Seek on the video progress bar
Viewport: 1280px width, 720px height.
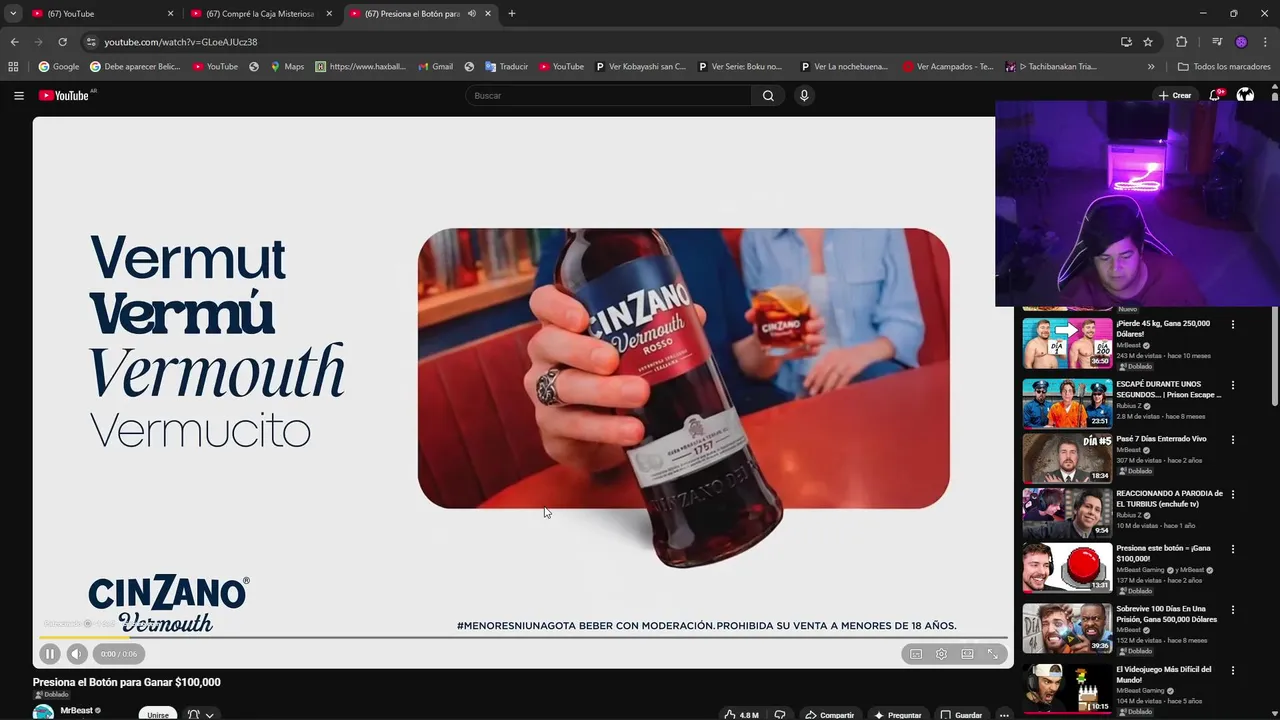coord(523,637)
